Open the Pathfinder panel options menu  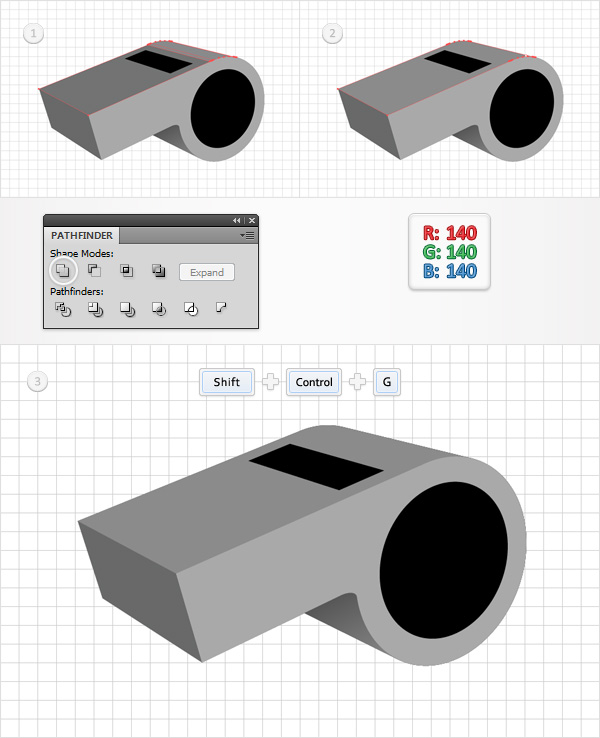point(248,235)
